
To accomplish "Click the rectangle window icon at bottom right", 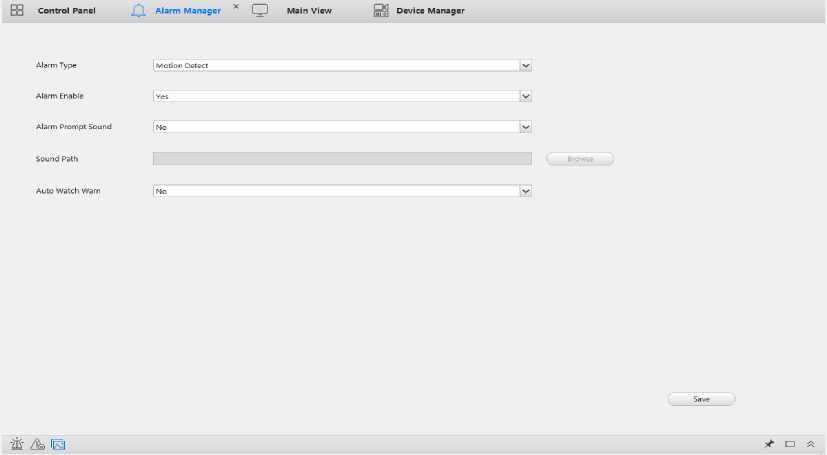I will 790,443.
